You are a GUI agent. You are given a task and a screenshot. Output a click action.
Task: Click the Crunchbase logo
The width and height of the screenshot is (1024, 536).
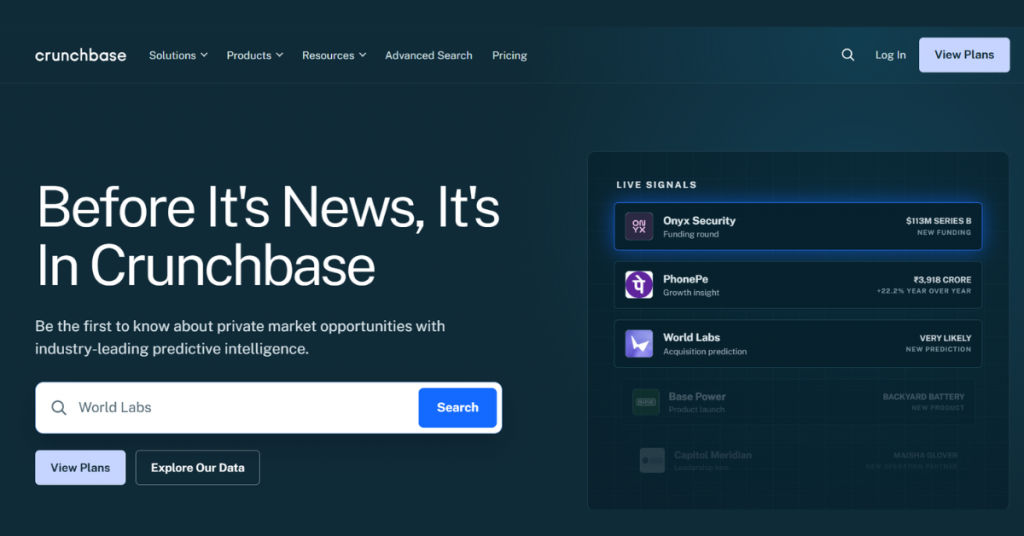[x=80, y=55]
